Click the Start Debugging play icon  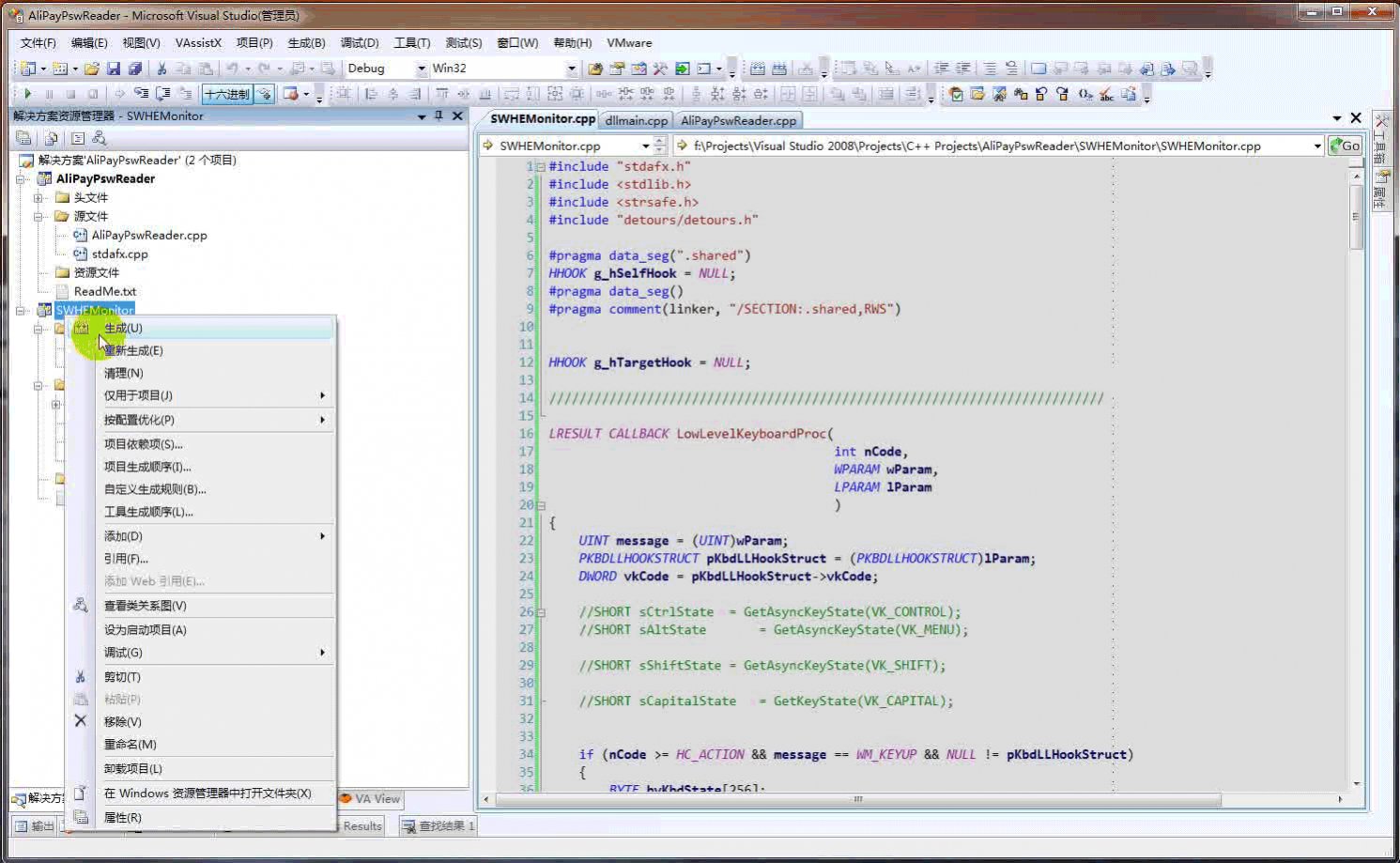pyautogui.click(x=28, y=94)
